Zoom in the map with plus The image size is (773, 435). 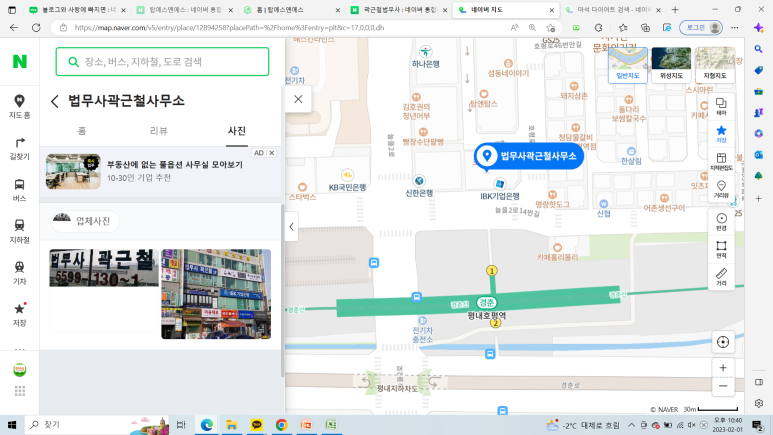[x=723, y=368]
